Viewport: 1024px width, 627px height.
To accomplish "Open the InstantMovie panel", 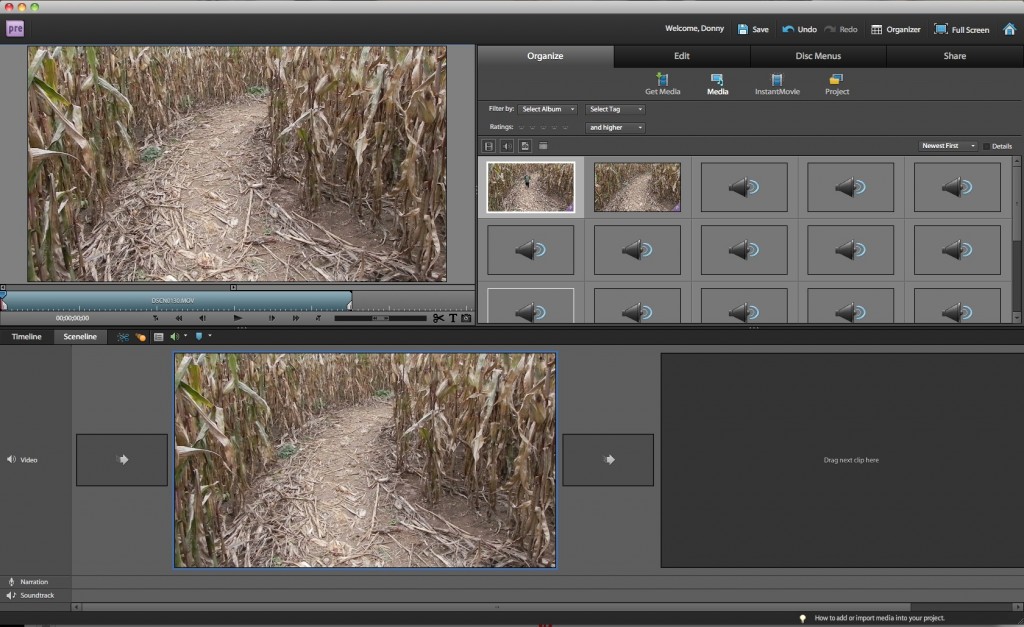I will 777,80.
